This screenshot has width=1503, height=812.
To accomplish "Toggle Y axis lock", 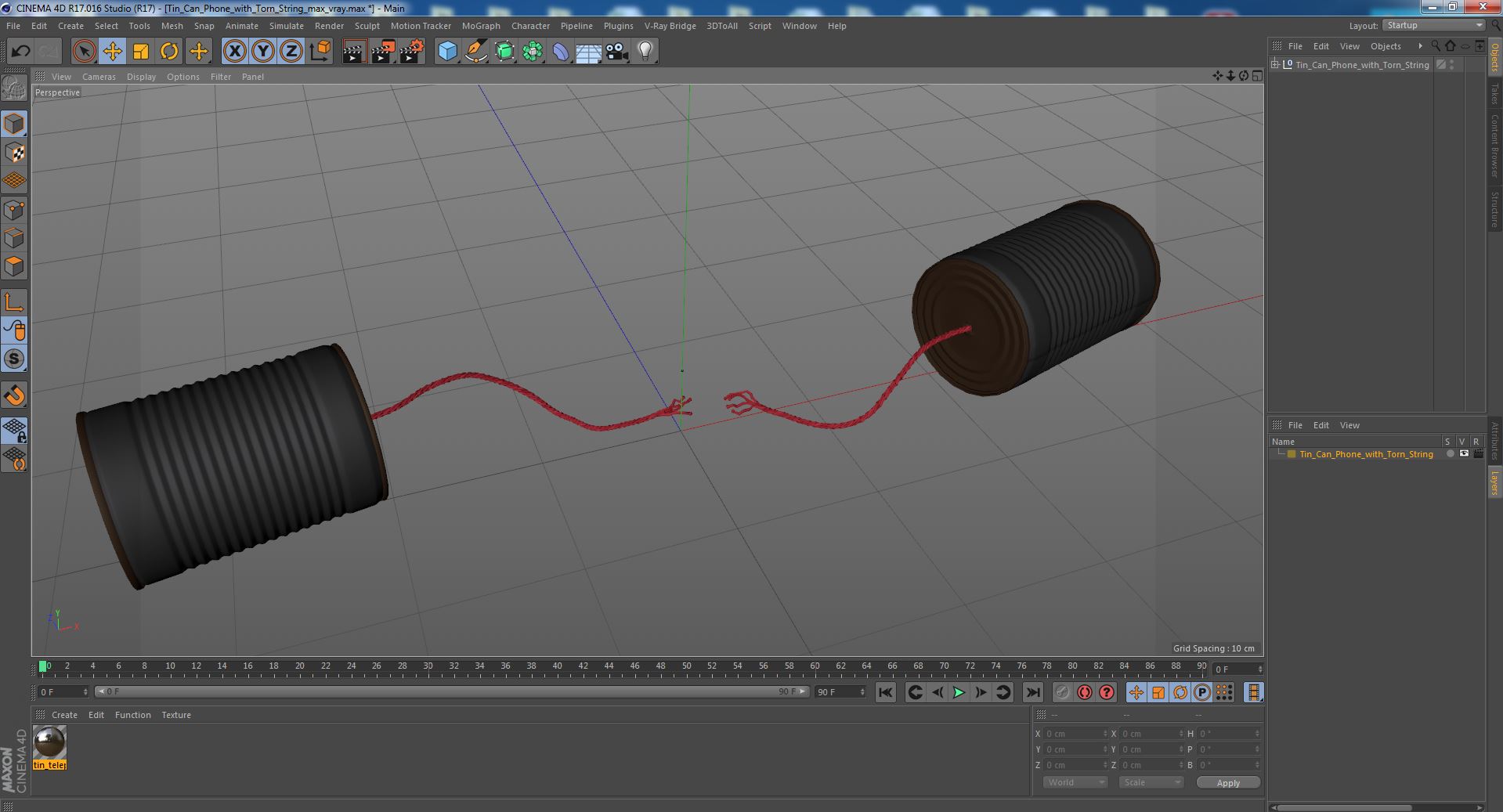I will [263, 52].
